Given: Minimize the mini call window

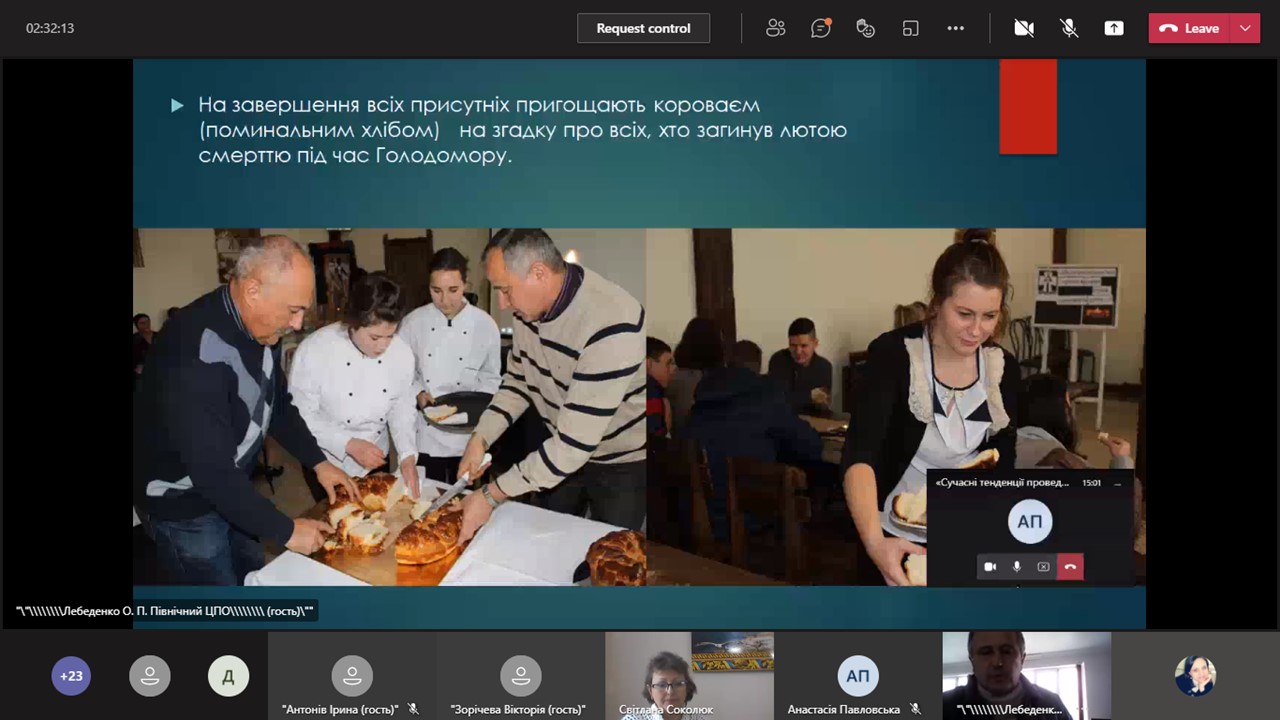Looking at the screenshot, I should coord(1117,483).
